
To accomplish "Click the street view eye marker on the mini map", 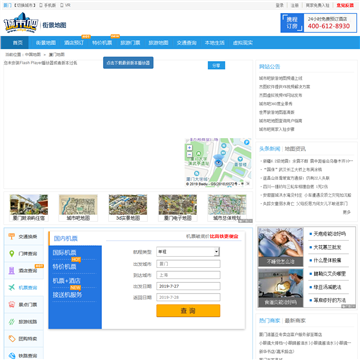I will 218,161.
